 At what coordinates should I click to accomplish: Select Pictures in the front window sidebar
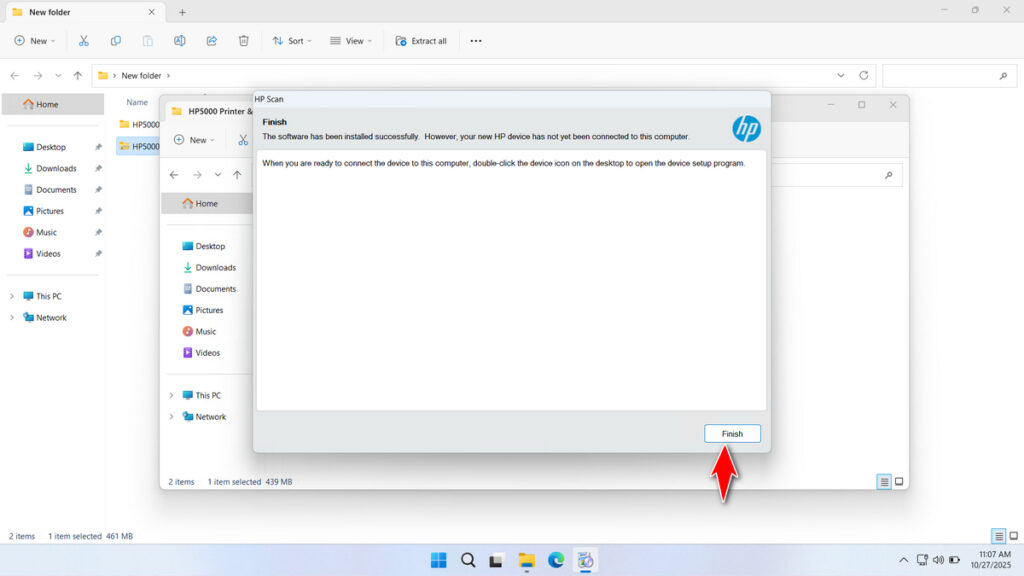coord(209,310)
